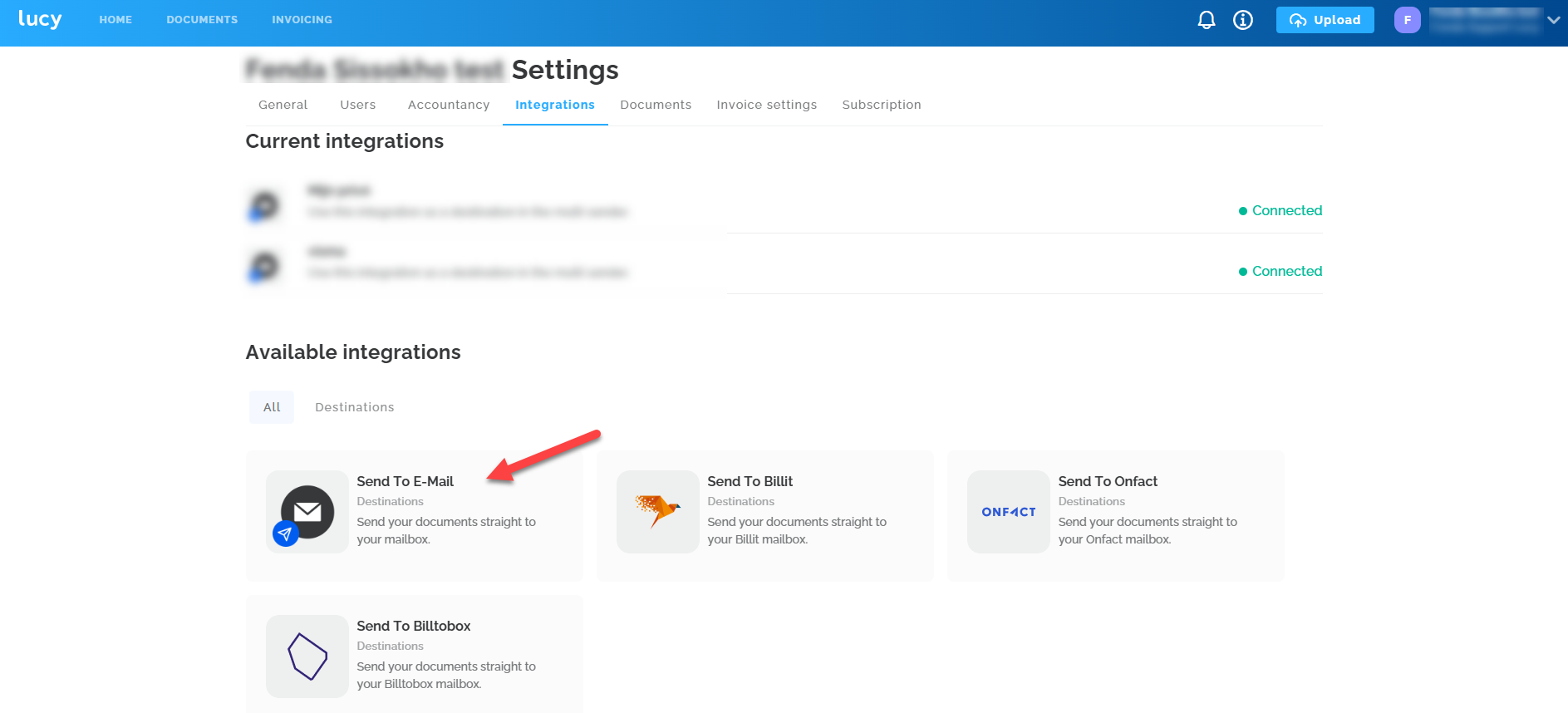Click the Destinations label under Send To Onfact
The height and width of the screenshot is (713, 1568).
pos(1092,501)
